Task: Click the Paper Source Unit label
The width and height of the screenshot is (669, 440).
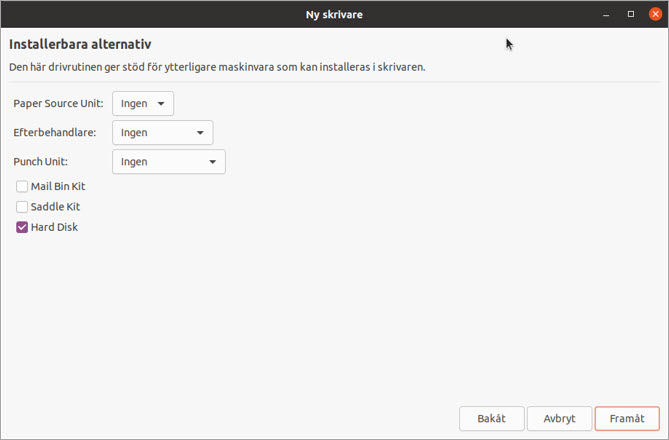Action: (x=58, y=104)
